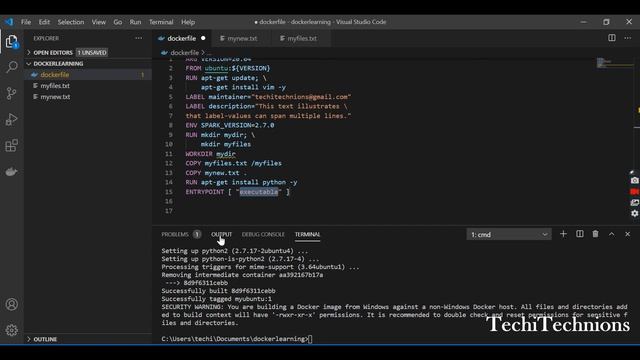640x360 pixels.
Task: Select myfiles.txt in the Explorer tree
Action: 88,86
